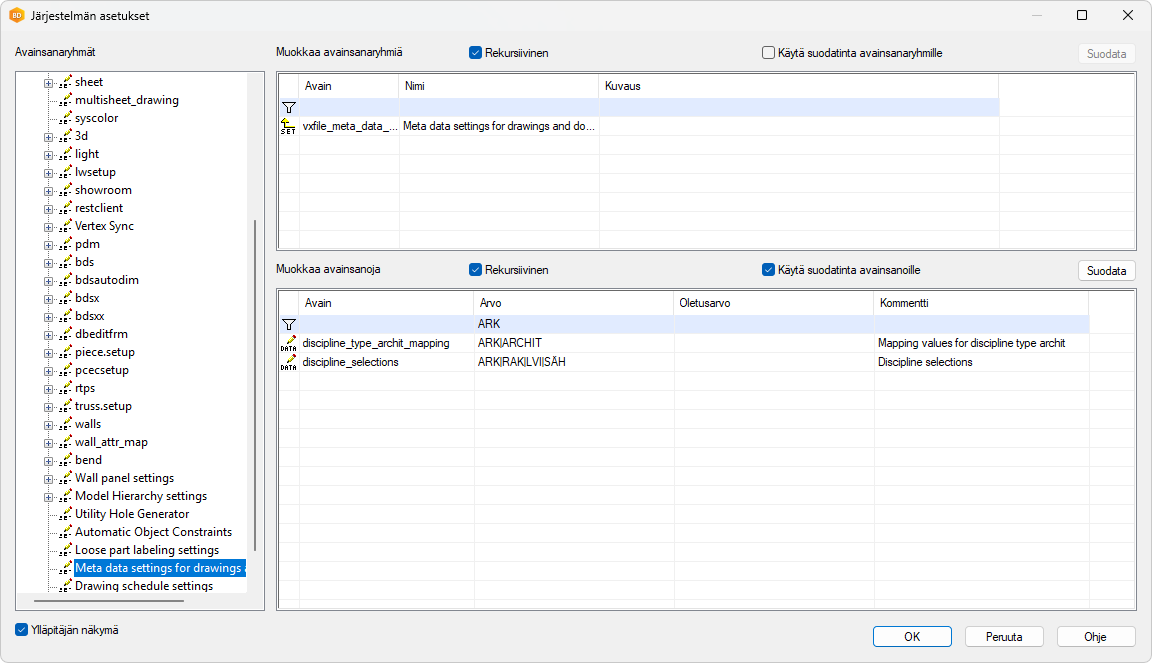Uncheck Ylläpitäjän näkymä checkbox

pyautogui.click(x=22, y=630)
